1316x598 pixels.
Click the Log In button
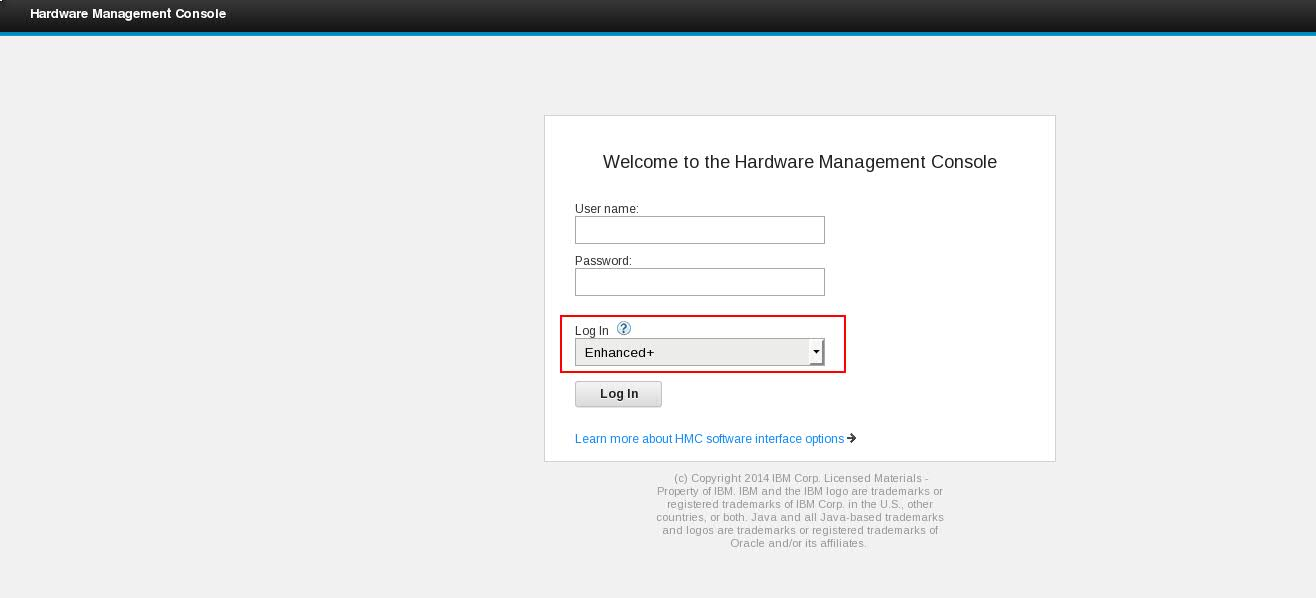point(618,394)
